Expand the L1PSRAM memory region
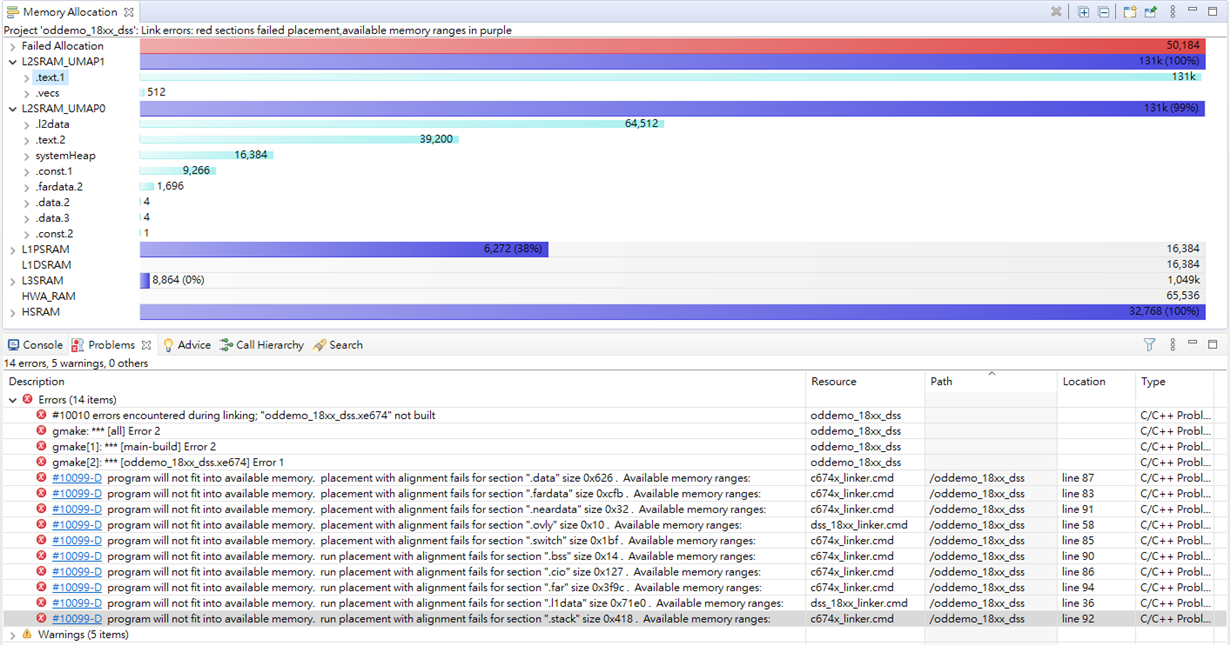1230x645 pixels. (12, 249)
